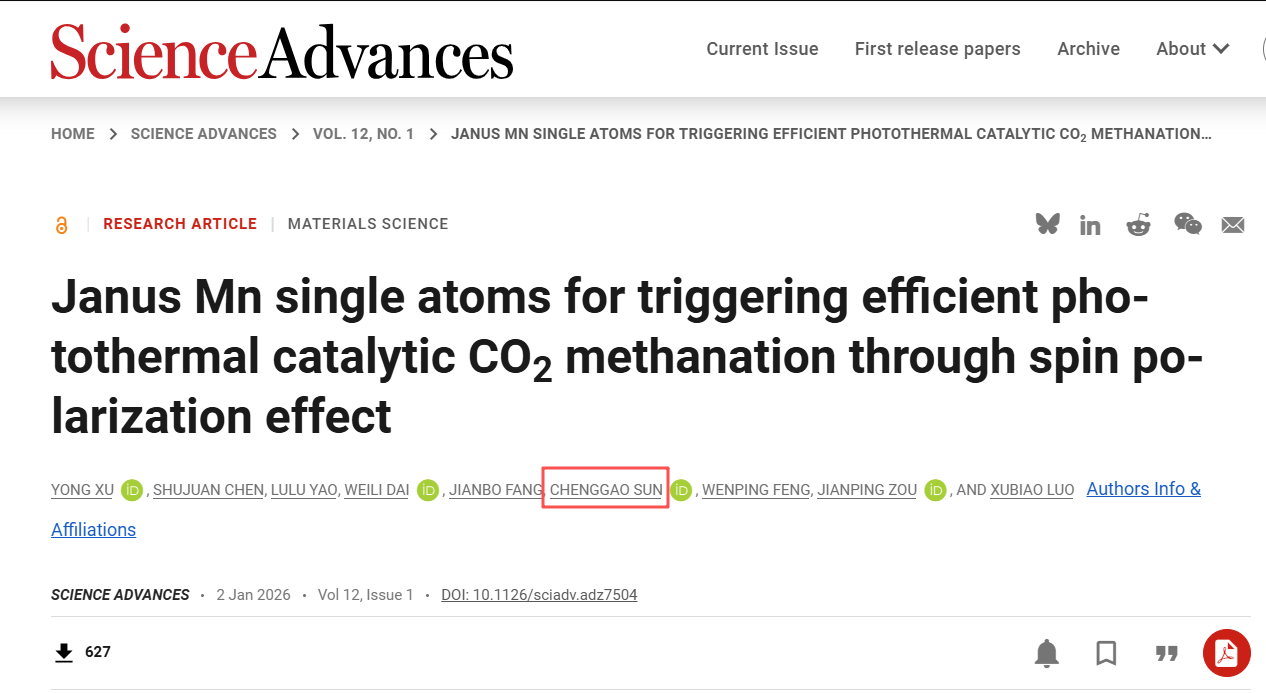Click author name Chenggao Sun
The width and height of the screenshot is (1266, 693).
606,490
